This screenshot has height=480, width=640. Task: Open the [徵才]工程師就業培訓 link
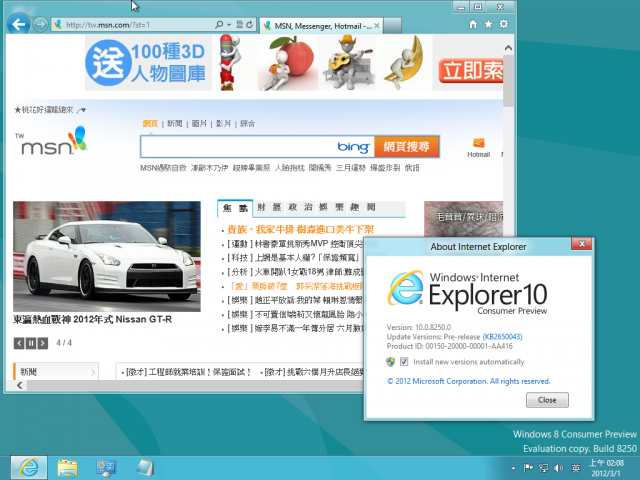tap(188, 372)
